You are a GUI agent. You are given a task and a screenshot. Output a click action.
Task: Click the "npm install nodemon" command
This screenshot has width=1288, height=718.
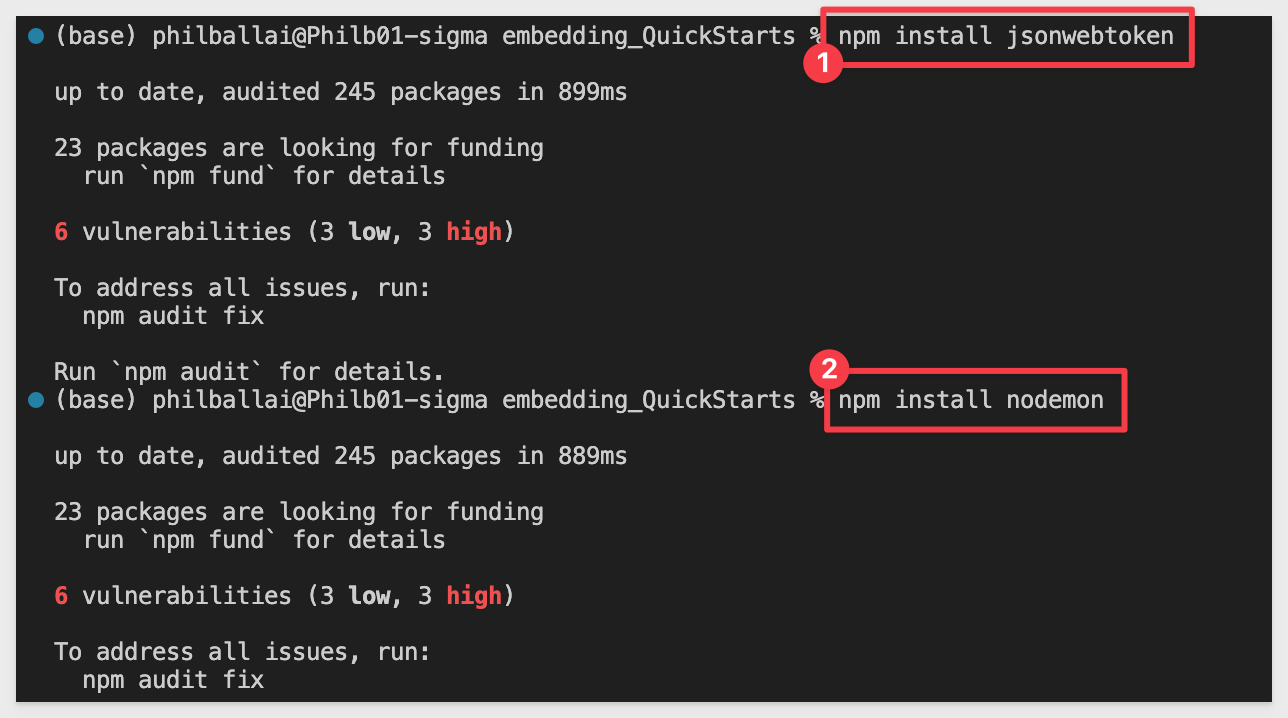(971, 400)
